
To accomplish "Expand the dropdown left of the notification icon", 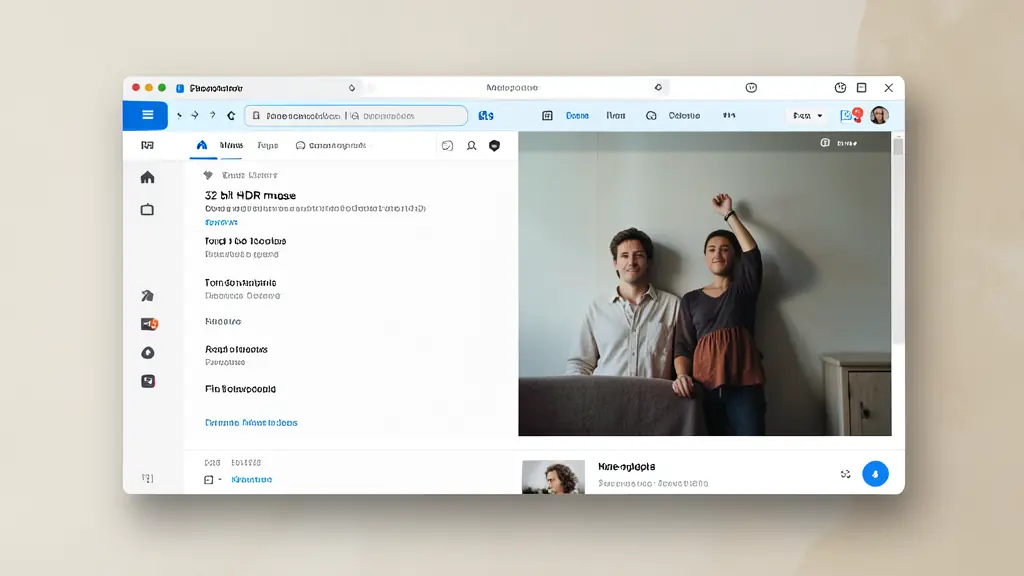I will click(808, 116).
